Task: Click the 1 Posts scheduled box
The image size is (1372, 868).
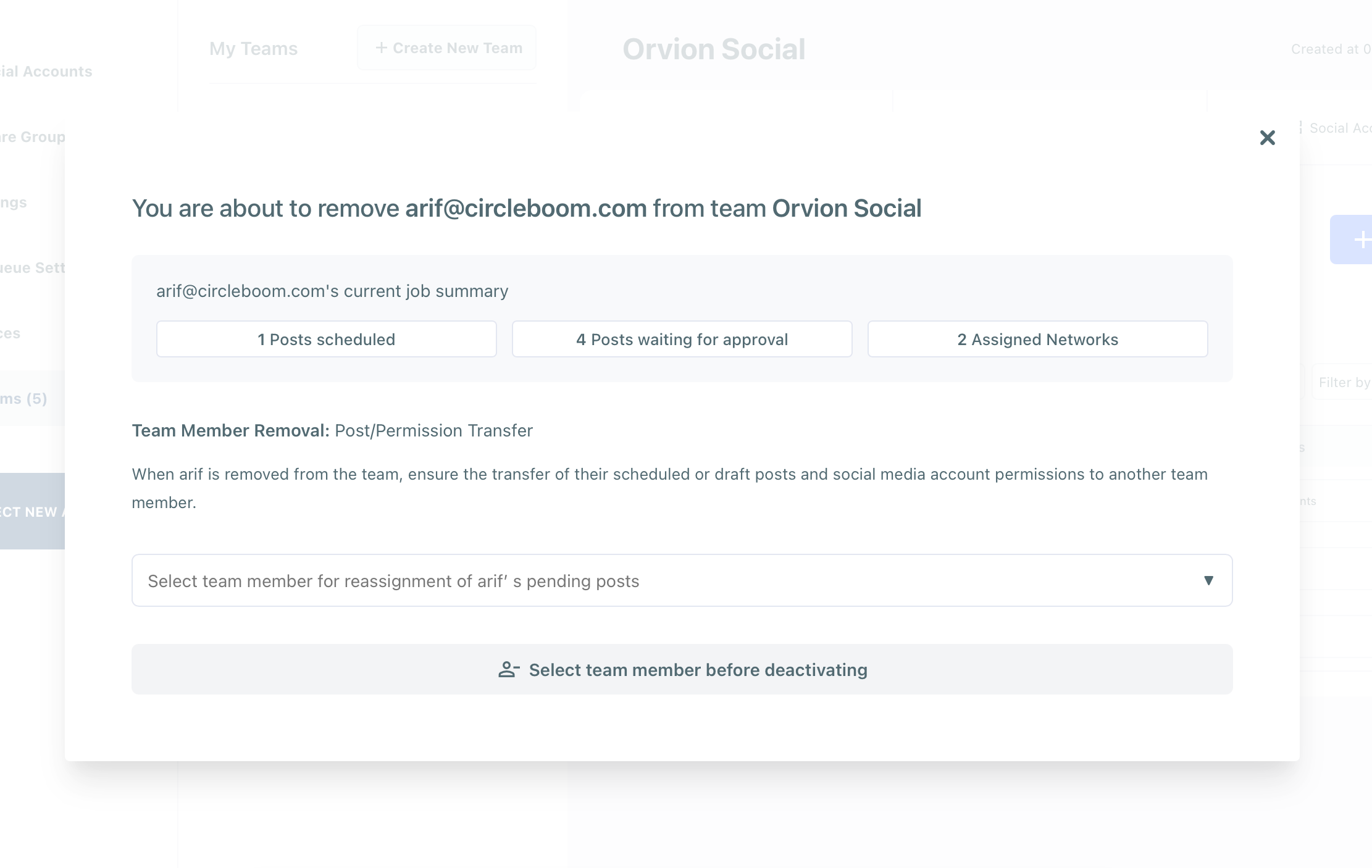Action: [326, 339]
